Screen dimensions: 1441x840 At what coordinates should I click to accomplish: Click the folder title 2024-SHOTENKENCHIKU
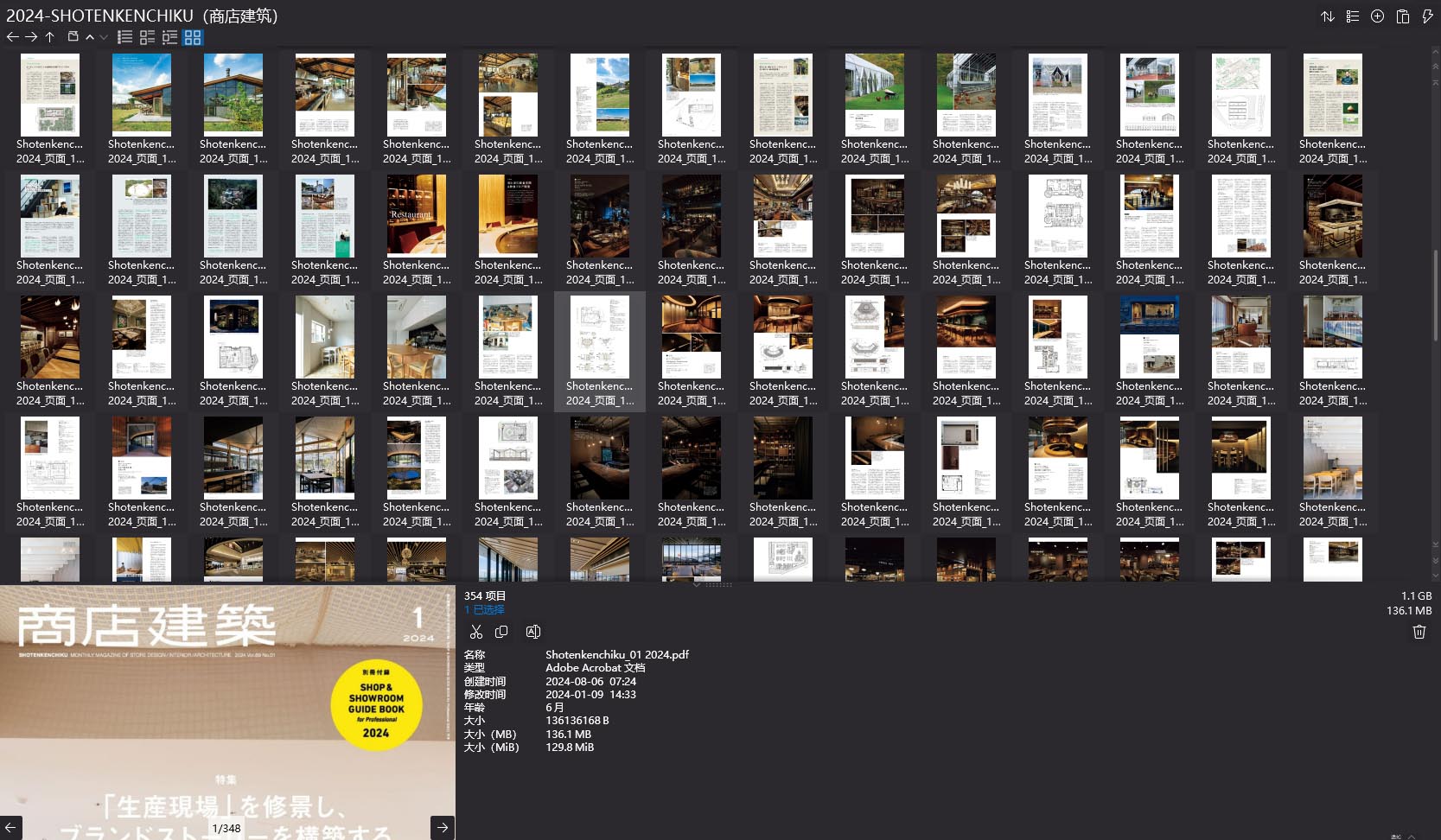point(142,16)
